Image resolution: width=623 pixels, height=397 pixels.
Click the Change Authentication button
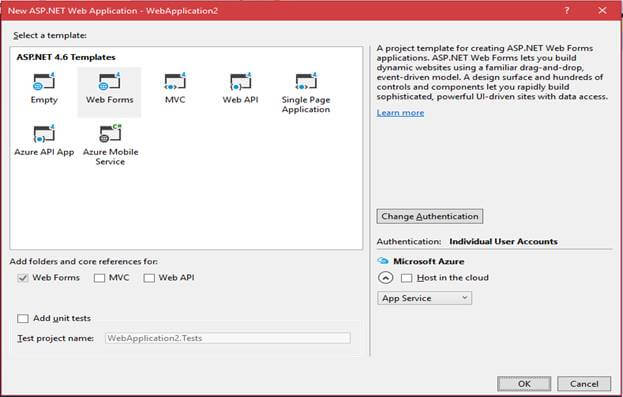[x=430, y=216]
